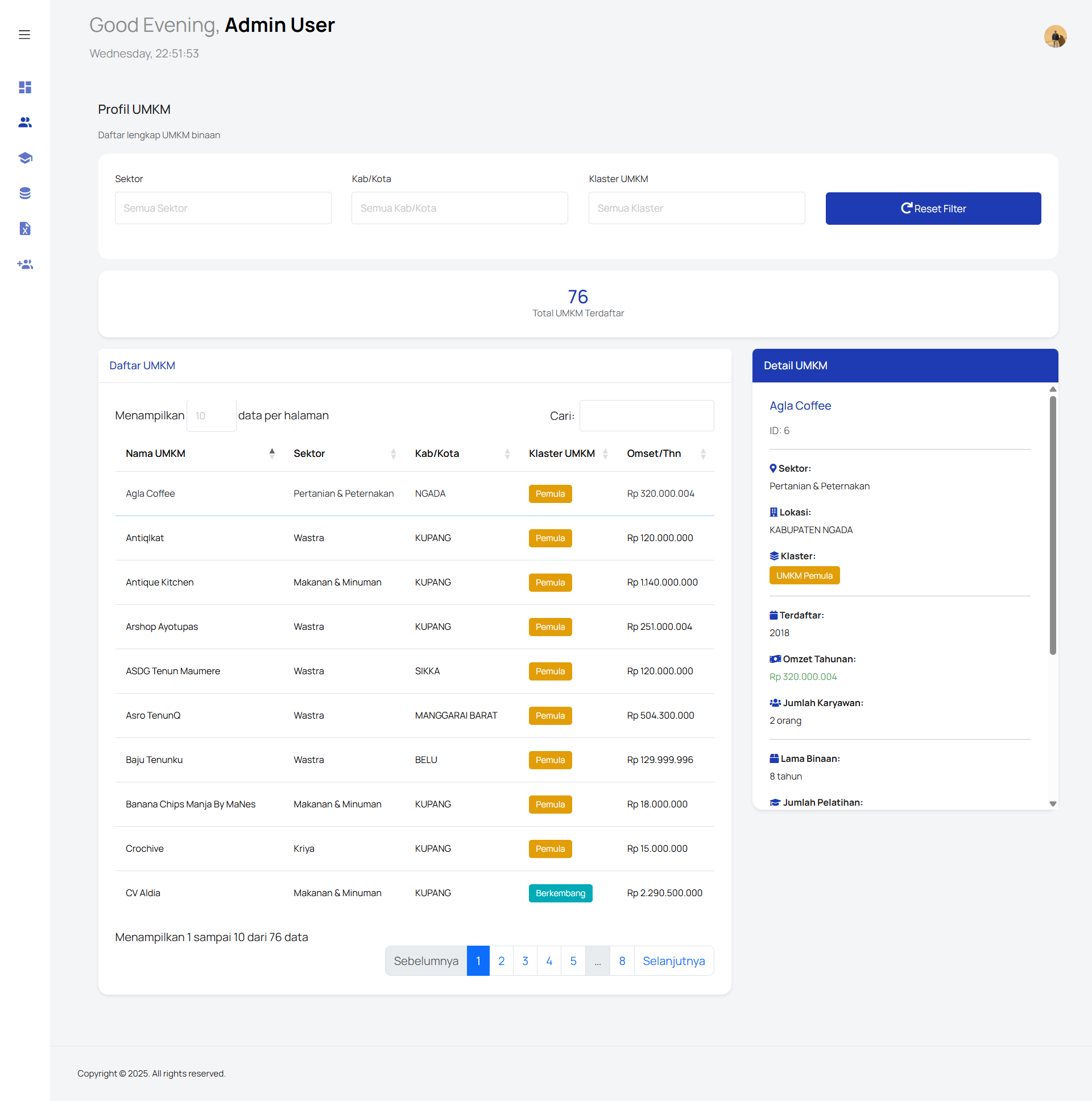The width and height of the screenshot is (1092, 1101).
Task: Click the database stack icon in sidebar
Action: pos(24,193)
